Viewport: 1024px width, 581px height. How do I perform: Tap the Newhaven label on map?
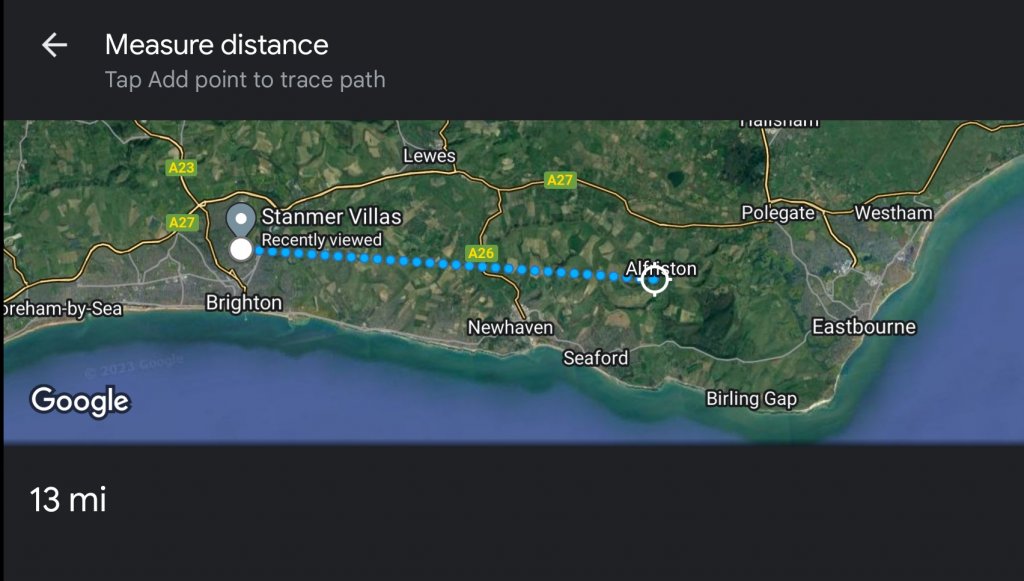tap(510, 327)
